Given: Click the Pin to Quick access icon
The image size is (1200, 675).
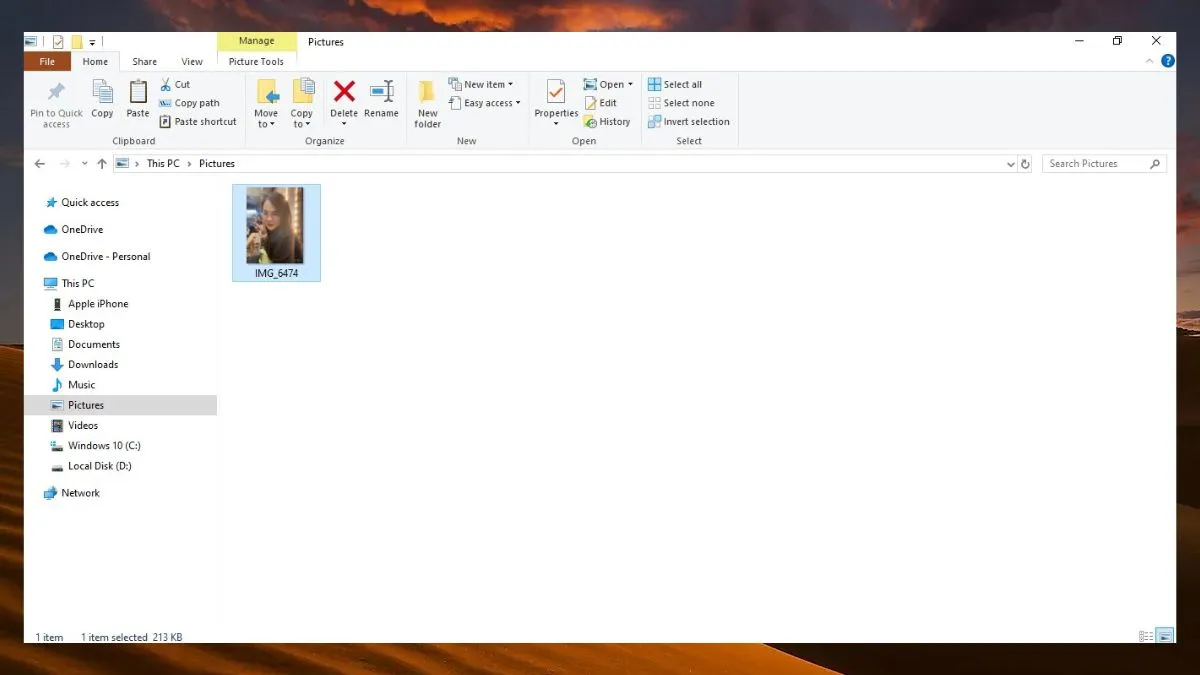Looking at the screenshot, I should click(x=56, y=93).
